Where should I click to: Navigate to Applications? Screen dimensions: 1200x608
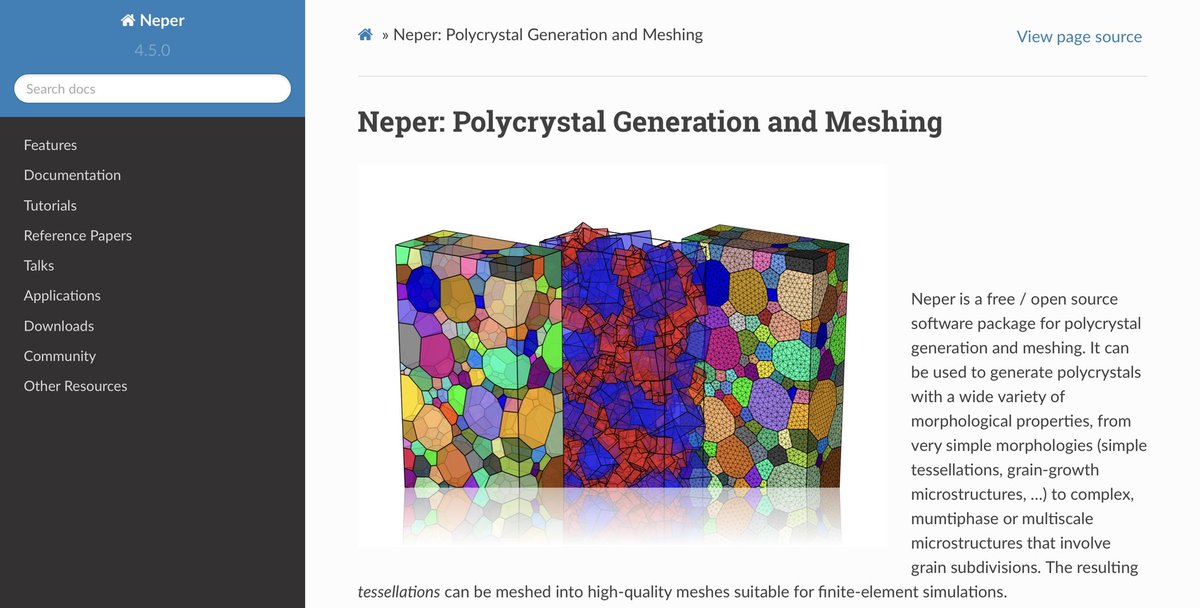pyautogui.click(x=62, y=295)
